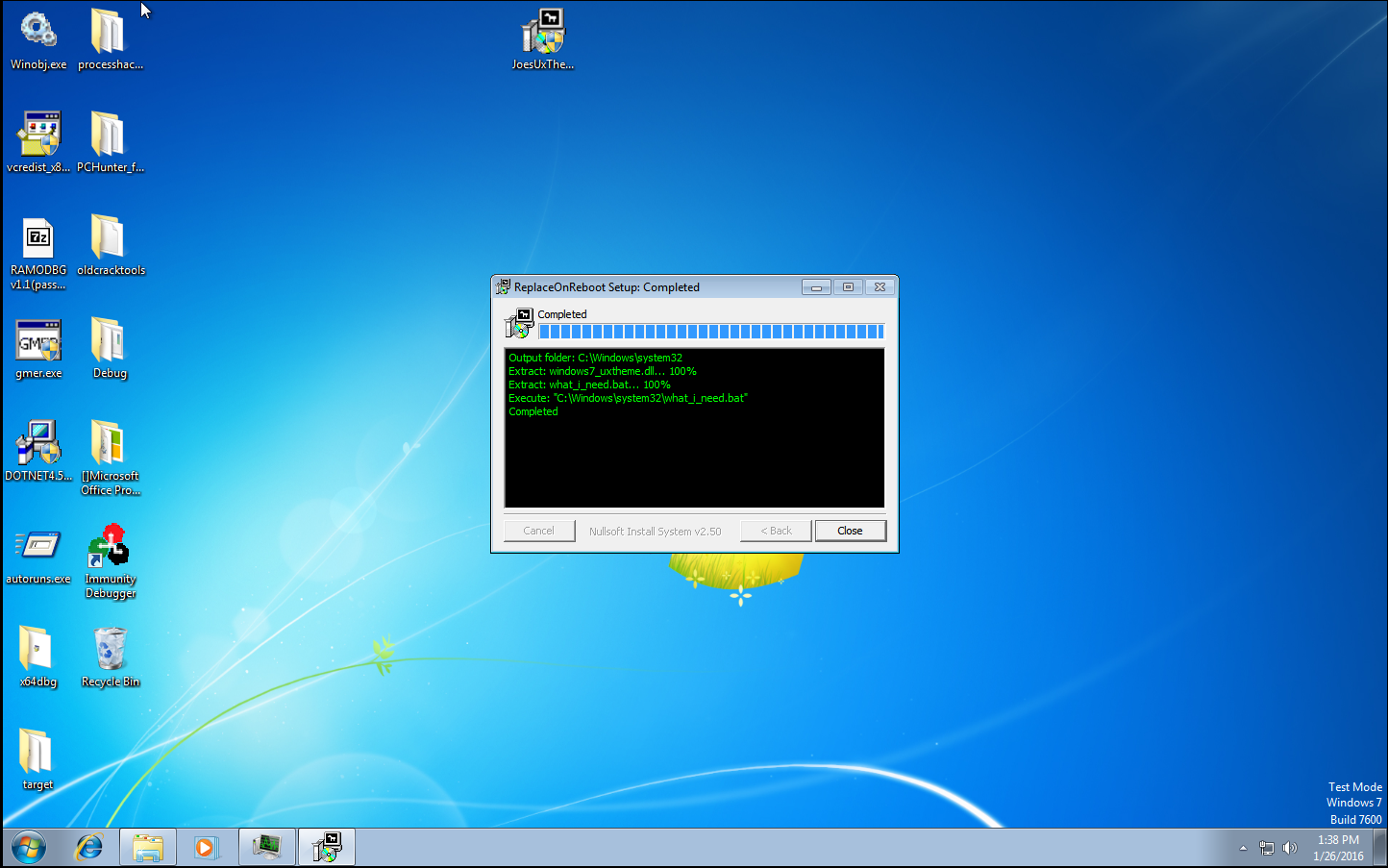
Task: Select the processhacker folder on desktop
Action: pyautogui.click(x=110, y=40)
